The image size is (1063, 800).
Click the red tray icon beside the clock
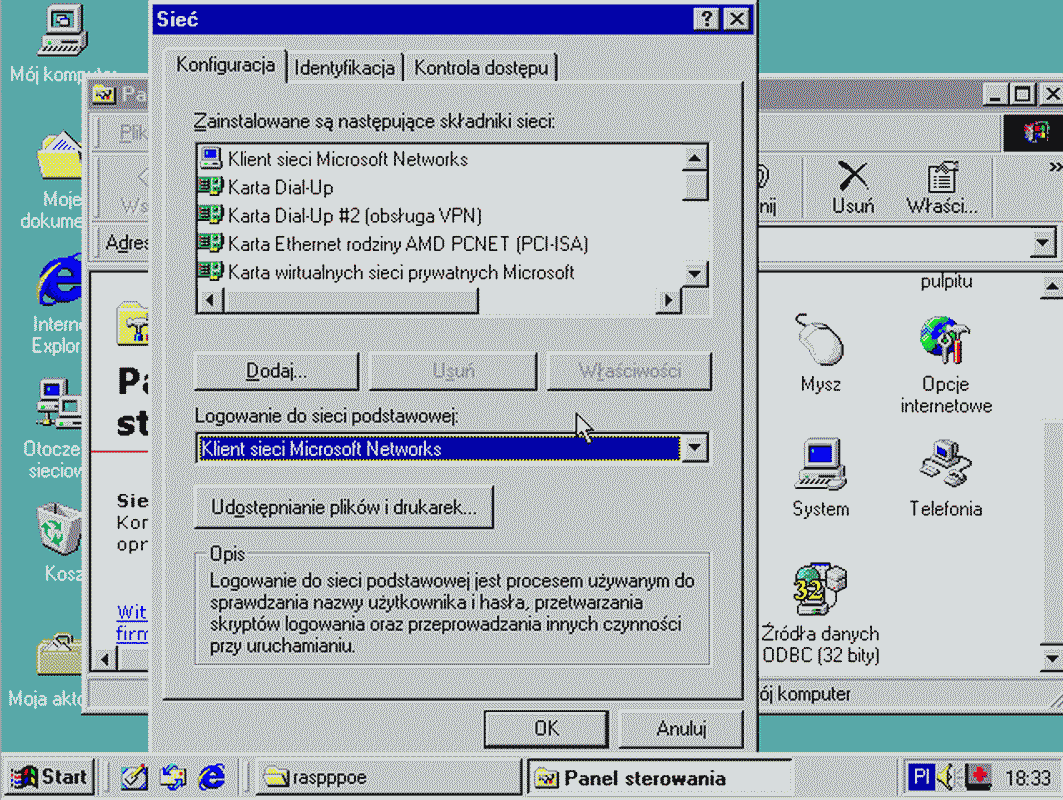978,777
